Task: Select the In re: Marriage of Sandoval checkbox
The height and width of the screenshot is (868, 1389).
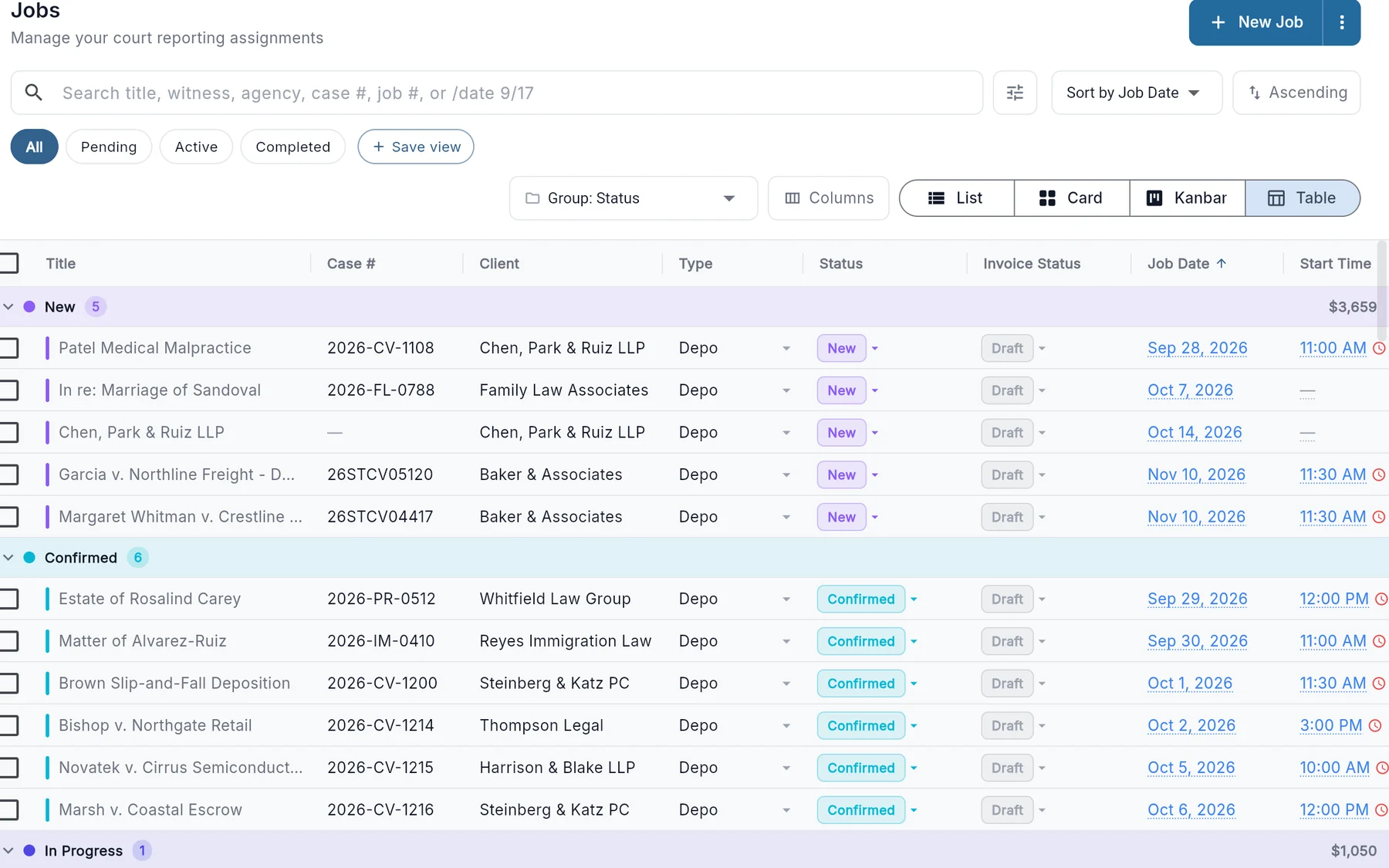Action: coord(8,390)
